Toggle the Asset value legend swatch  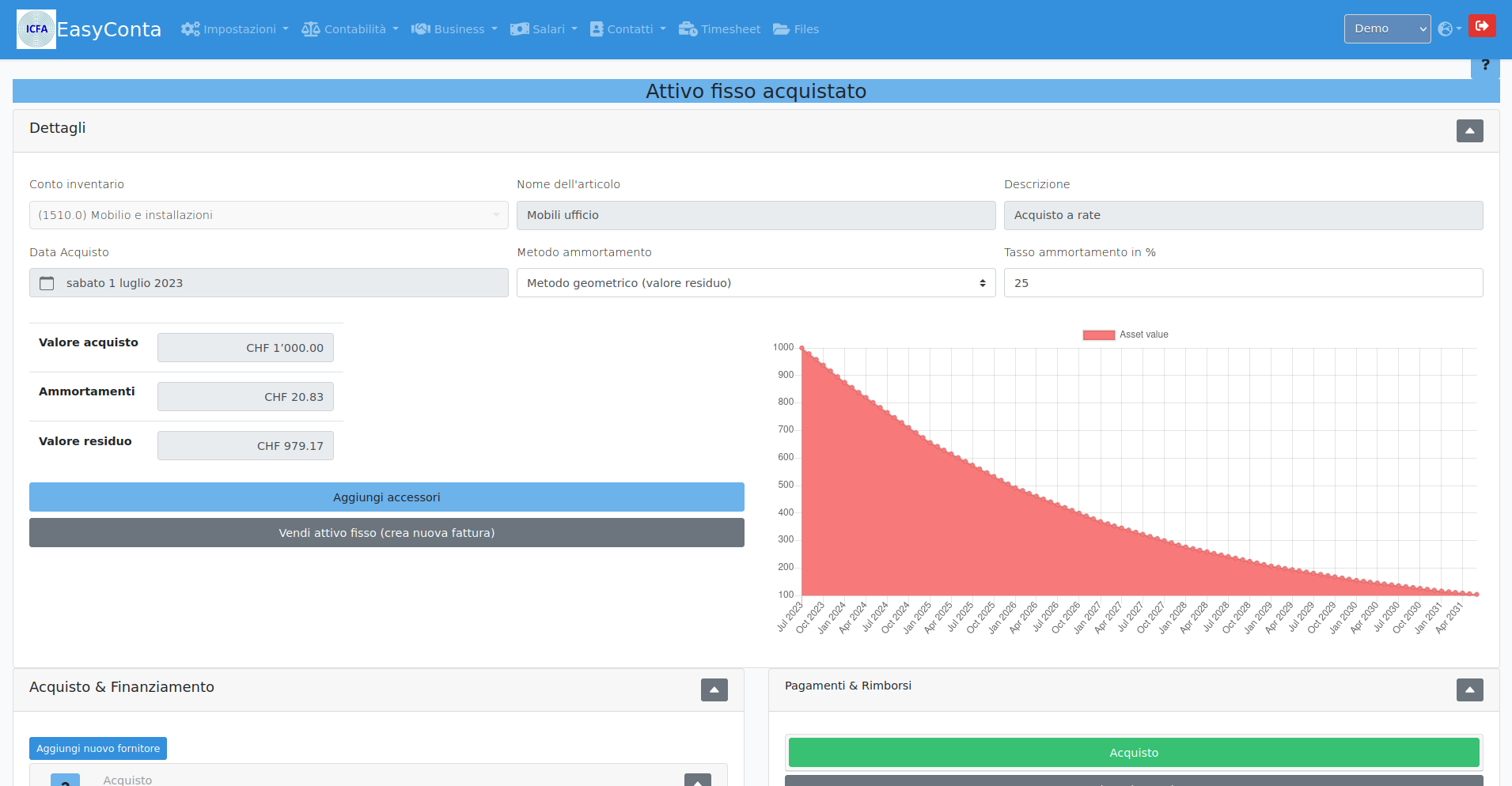pos(1098,334)
